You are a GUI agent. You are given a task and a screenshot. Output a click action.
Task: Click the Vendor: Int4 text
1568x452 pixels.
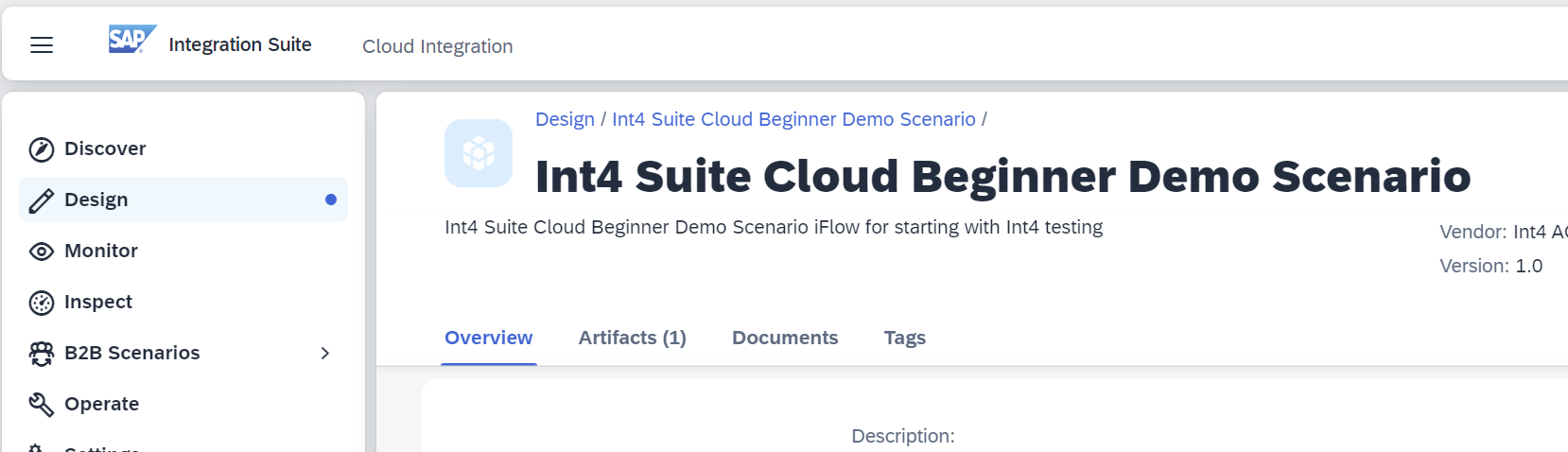pyautogui.click(x=1503, y=232)
